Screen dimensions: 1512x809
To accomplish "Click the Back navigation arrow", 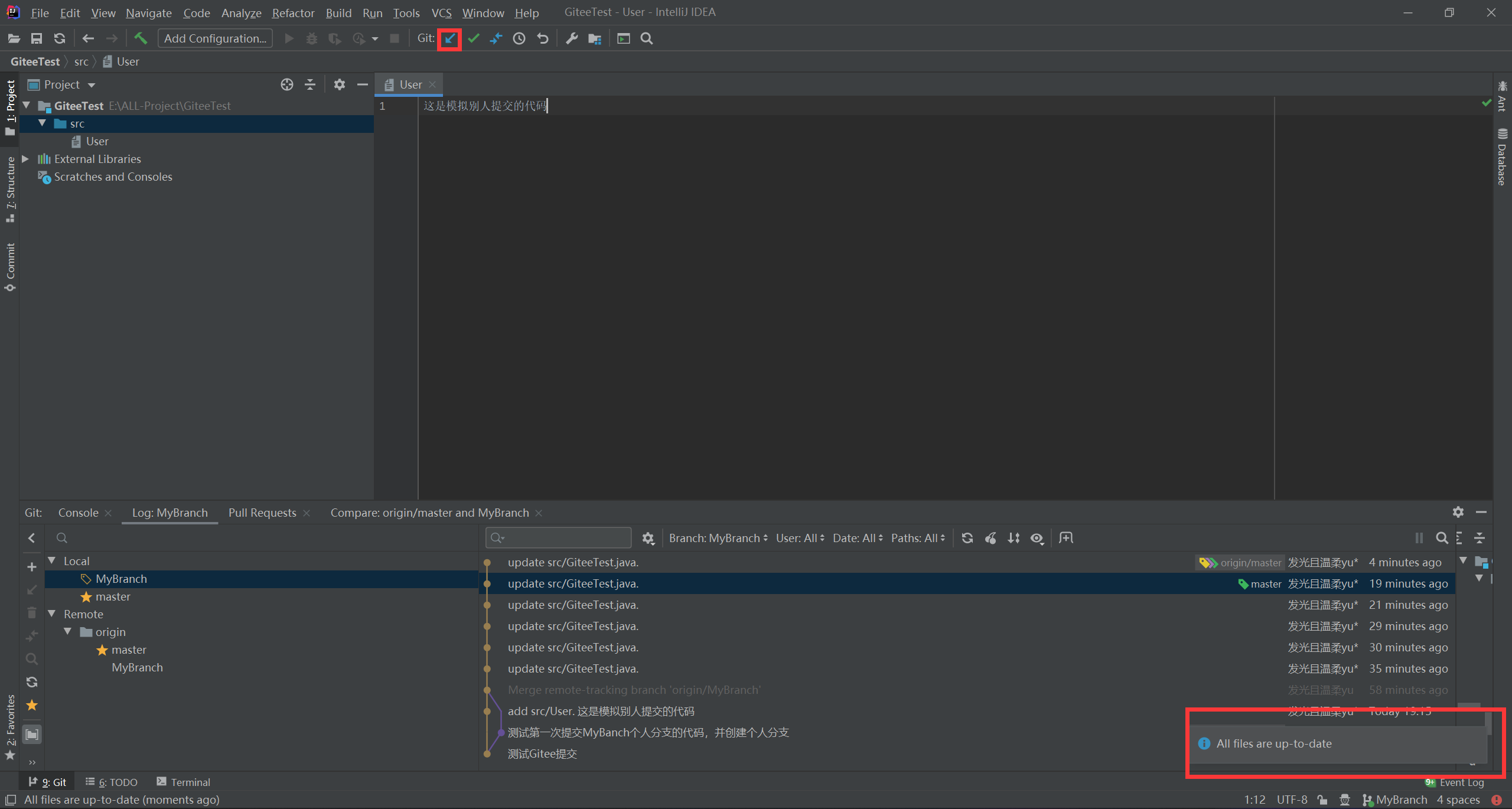I will (x=88, y=39).
